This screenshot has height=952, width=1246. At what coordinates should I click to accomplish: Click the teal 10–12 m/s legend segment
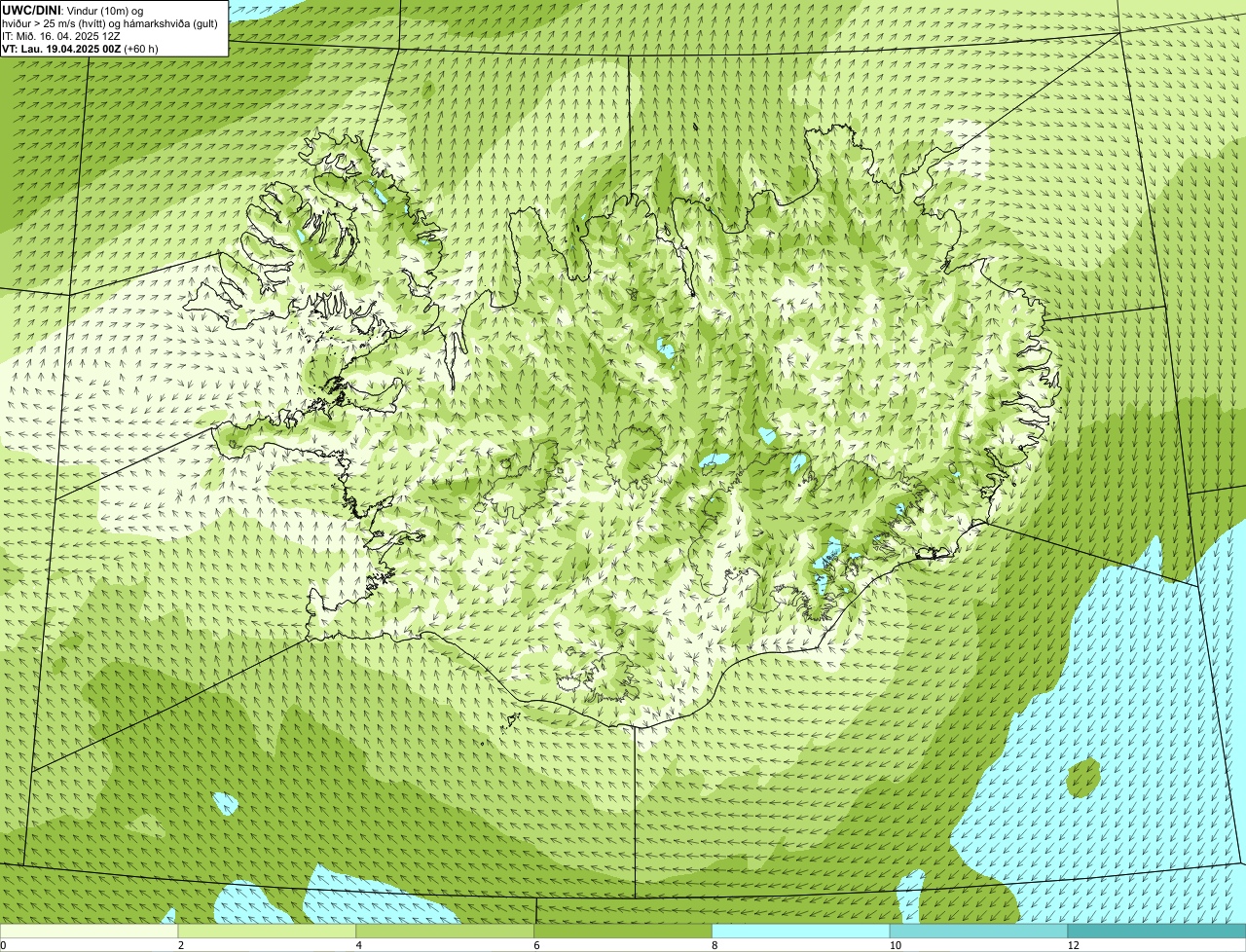click(x=978, y=932)
